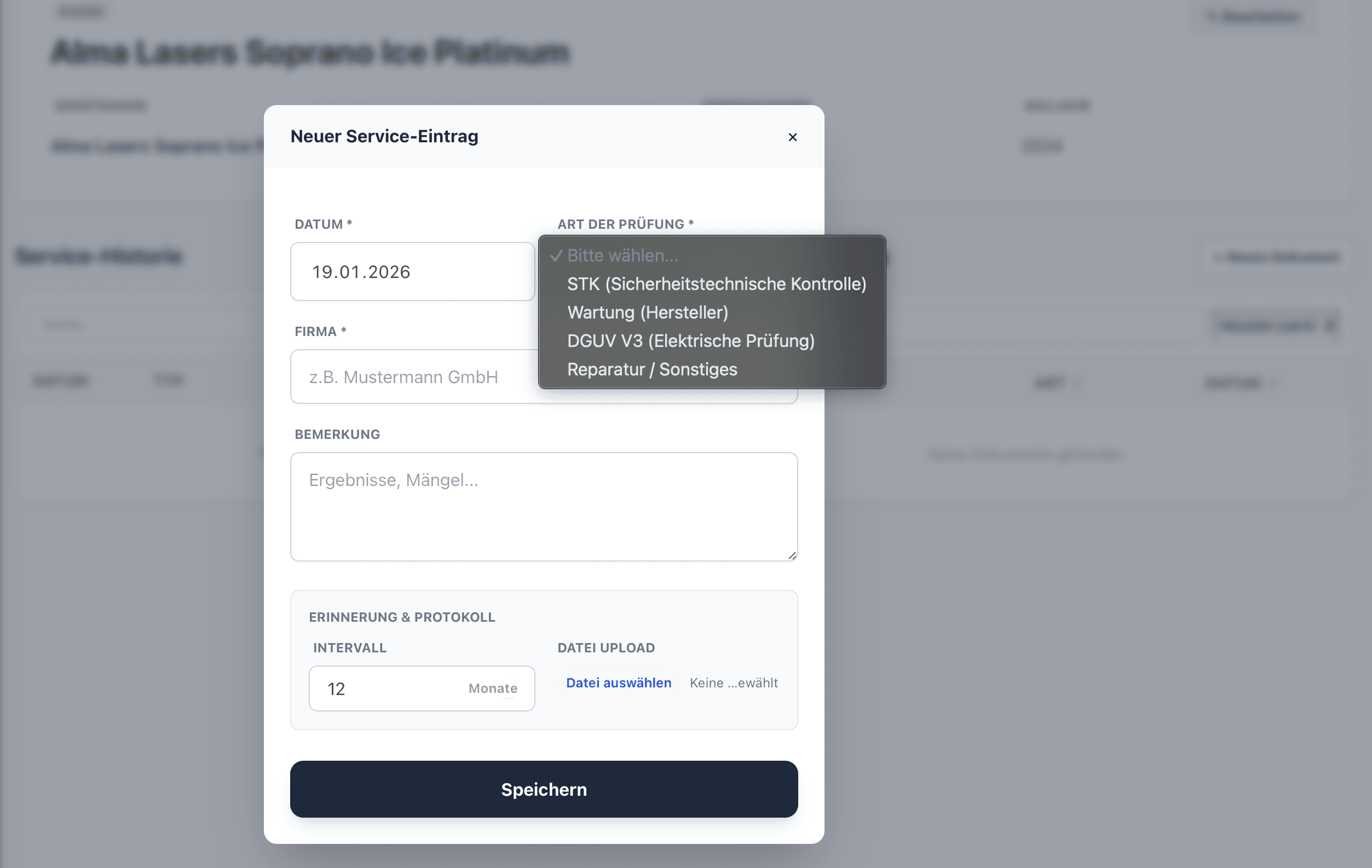1372x868 pixels.
Task: Select the checkmarked 'Bitte wählen...' option
Action: click(622, 256)
